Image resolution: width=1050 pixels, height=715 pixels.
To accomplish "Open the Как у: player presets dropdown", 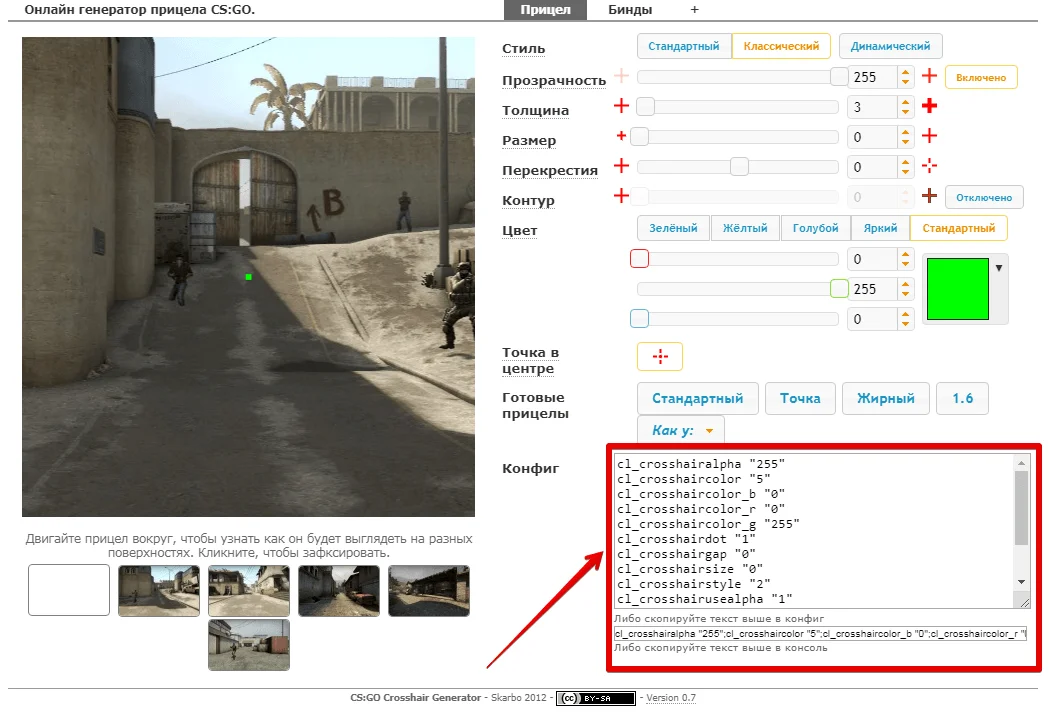I will (x=680, y=430).
